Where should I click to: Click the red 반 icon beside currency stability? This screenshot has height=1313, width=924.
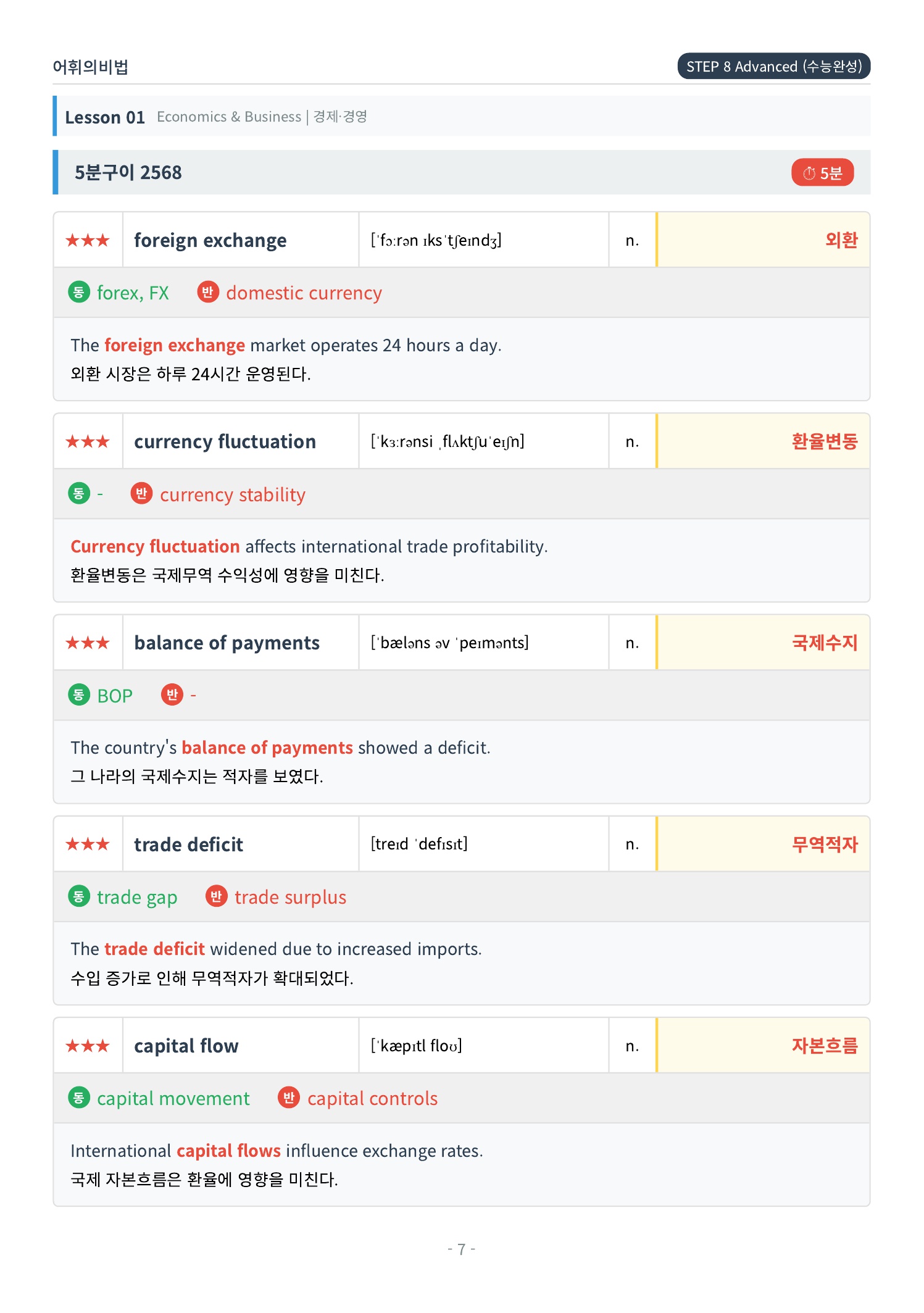click(141, 494)
